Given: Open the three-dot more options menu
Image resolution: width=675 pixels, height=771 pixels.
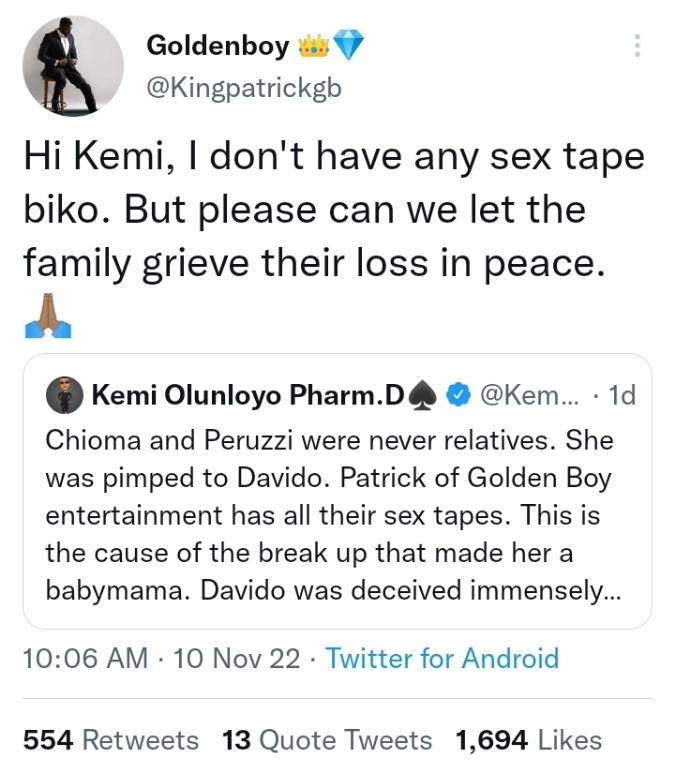Looking at the screenshot, I should [637, 45].
